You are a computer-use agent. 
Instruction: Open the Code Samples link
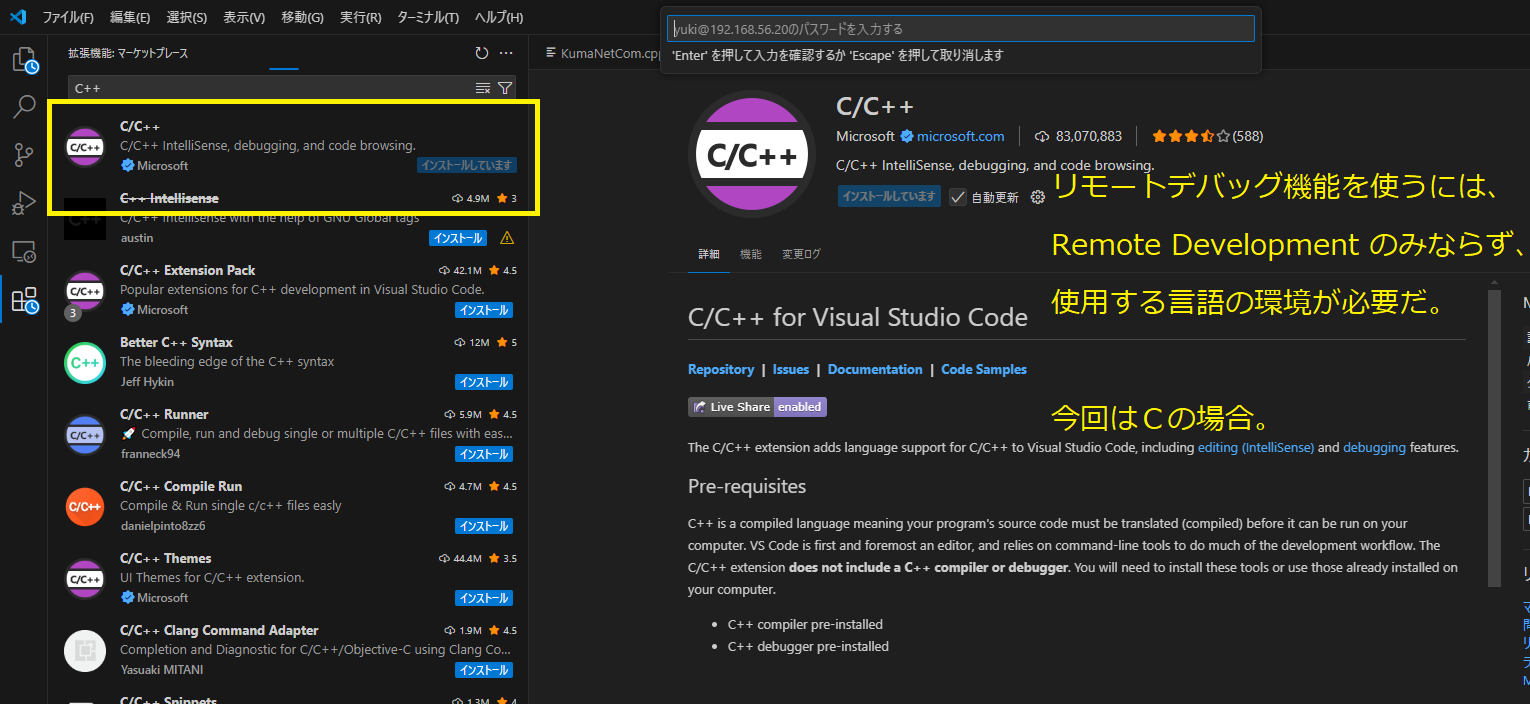(x=984, y=369)
